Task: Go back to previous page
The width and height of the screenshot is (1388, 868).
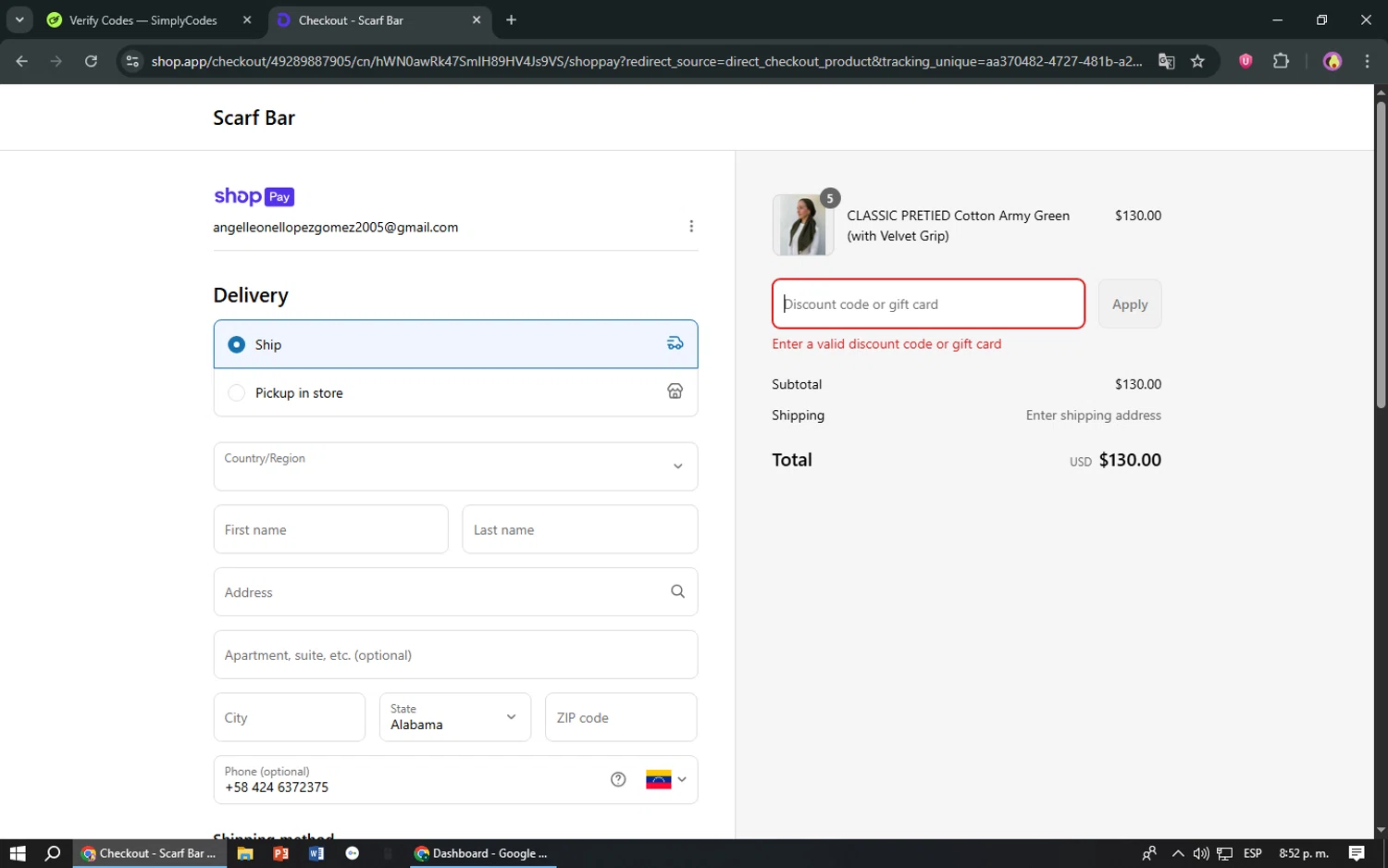Action: pos(22,61)
